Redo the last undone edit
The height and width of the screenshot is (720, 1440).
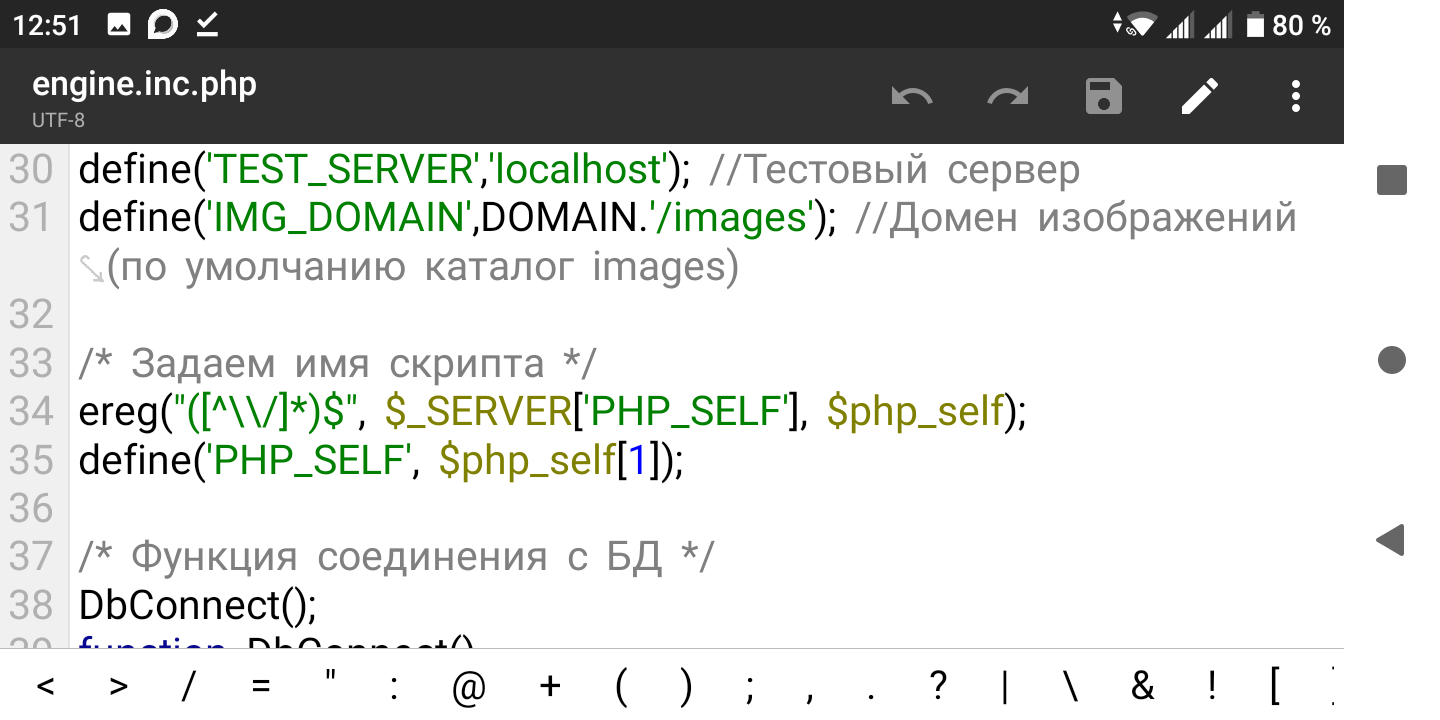1007,97
